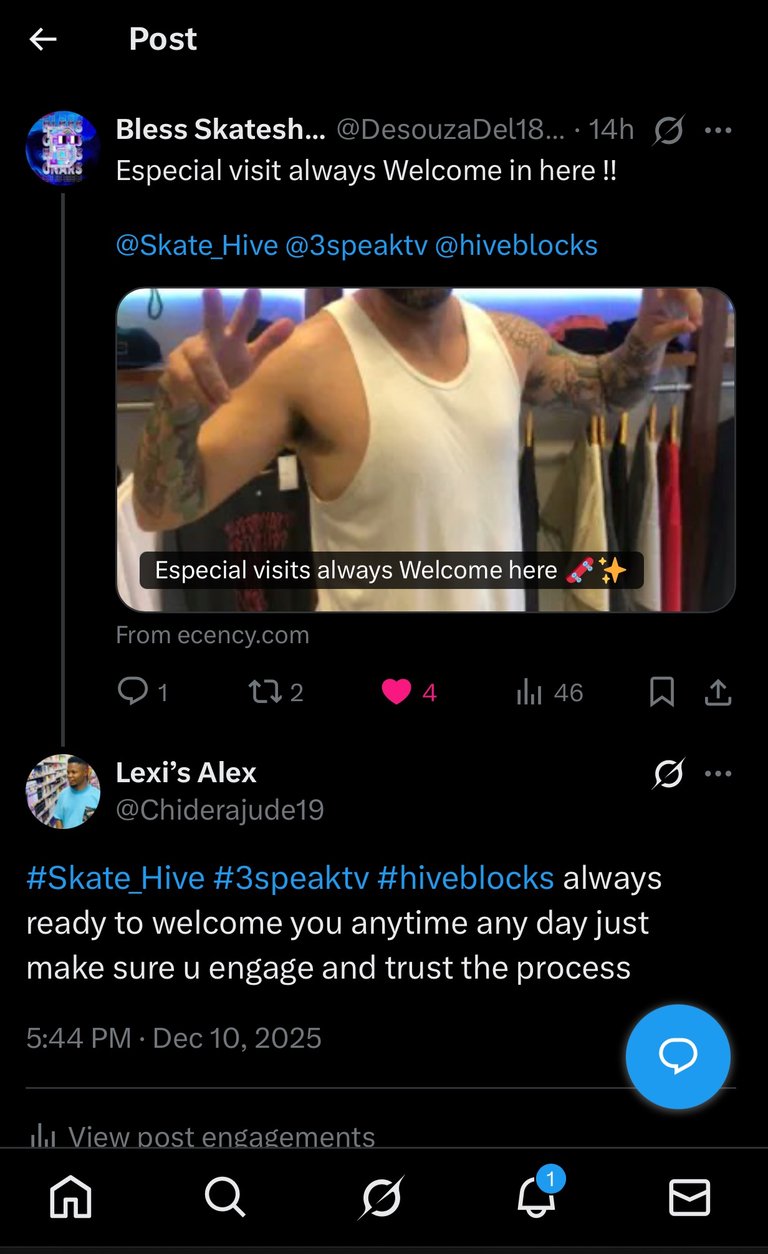Tap the blue floating reply button

coord(678,1057)
